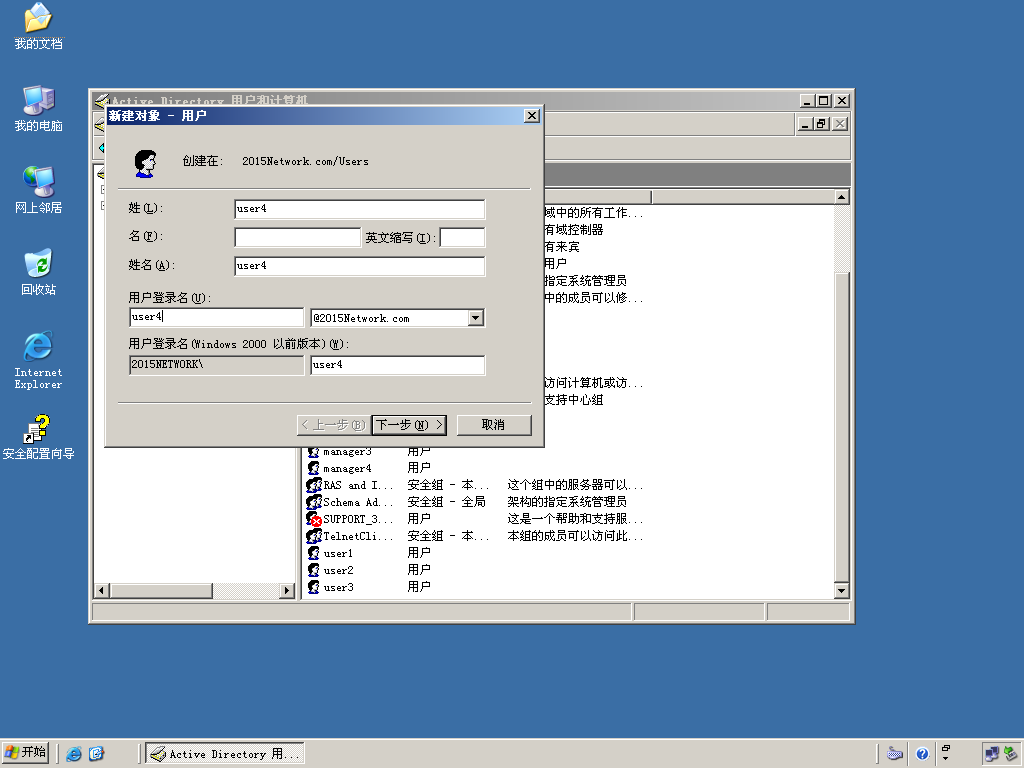1024x768 pixels.
Task: Close the New Object - User dialog
Action: point(532,116)
